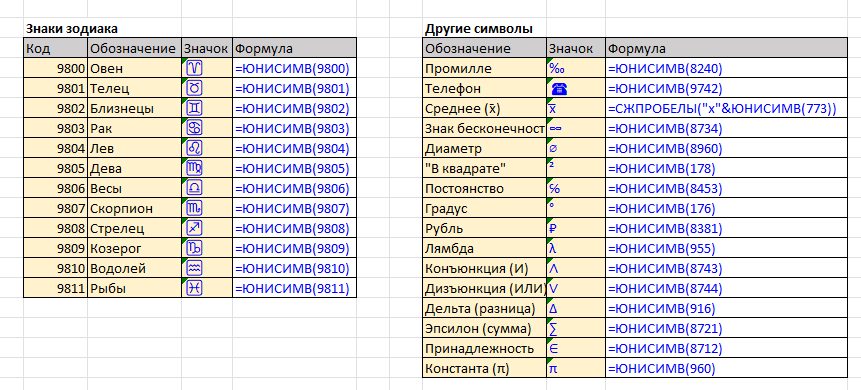This screenshot has width=861, height=390.
Task: Click the symbol next to Постоянство
Action: (x=576, y=188)
